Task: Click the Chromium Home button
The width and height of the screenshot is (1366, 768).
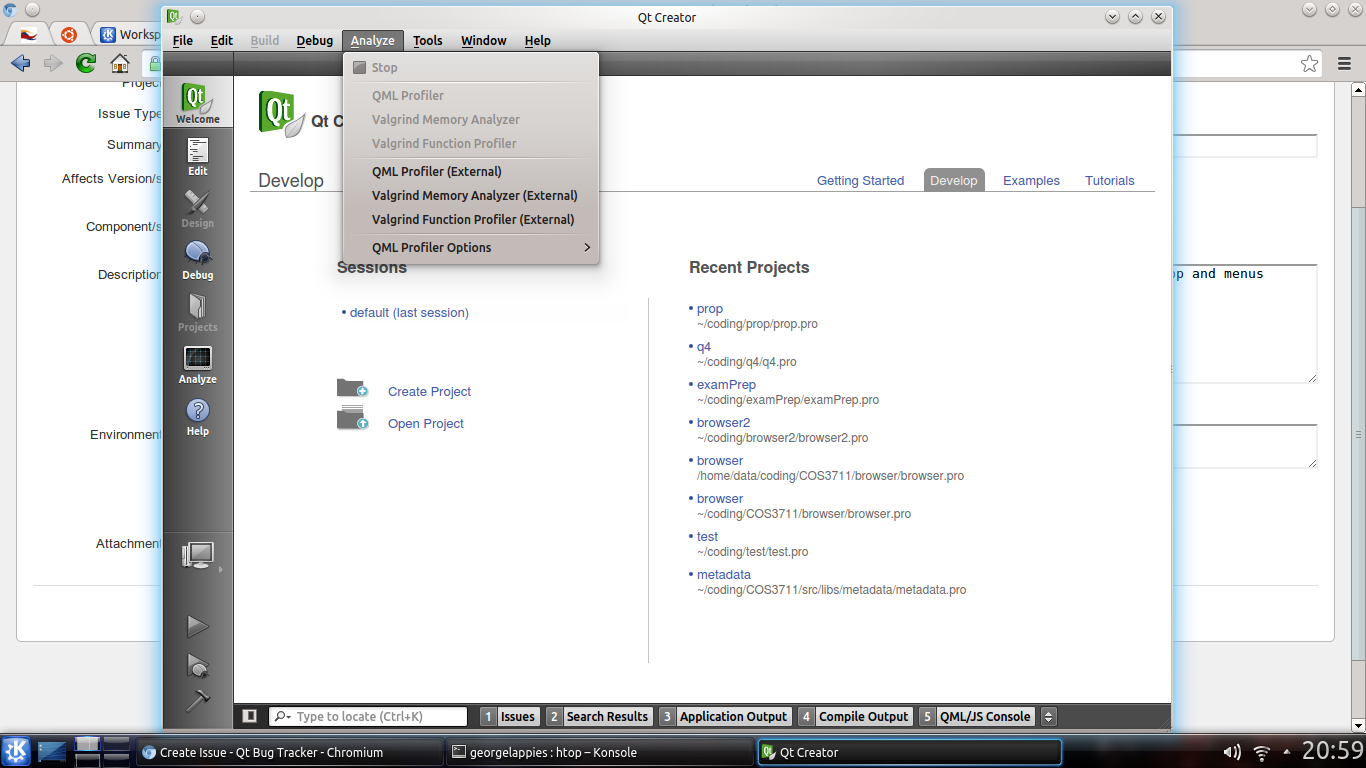Action: click(120, 64)
